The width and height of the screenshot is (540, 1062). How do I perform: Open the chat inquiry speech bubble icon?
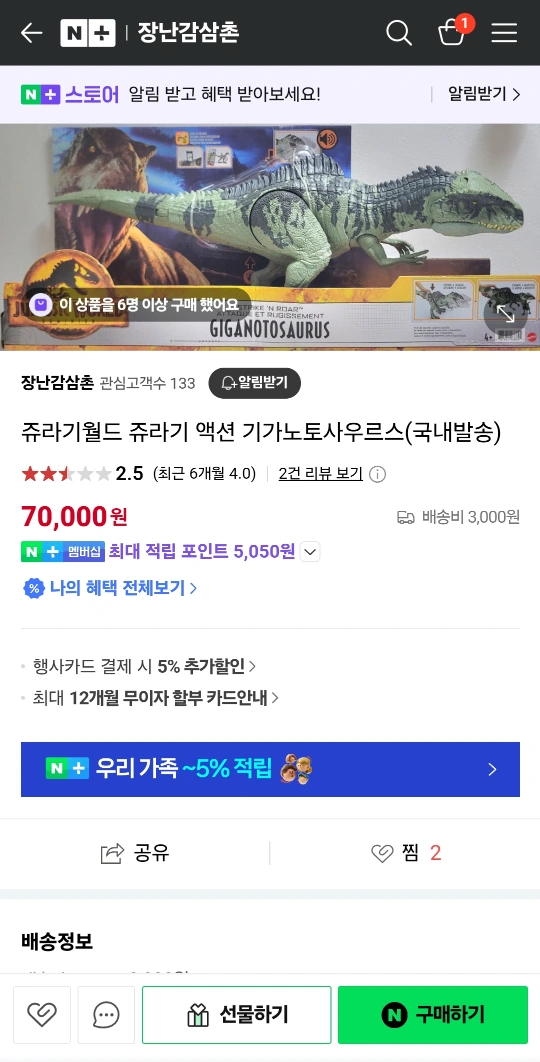click(106, 1015)
